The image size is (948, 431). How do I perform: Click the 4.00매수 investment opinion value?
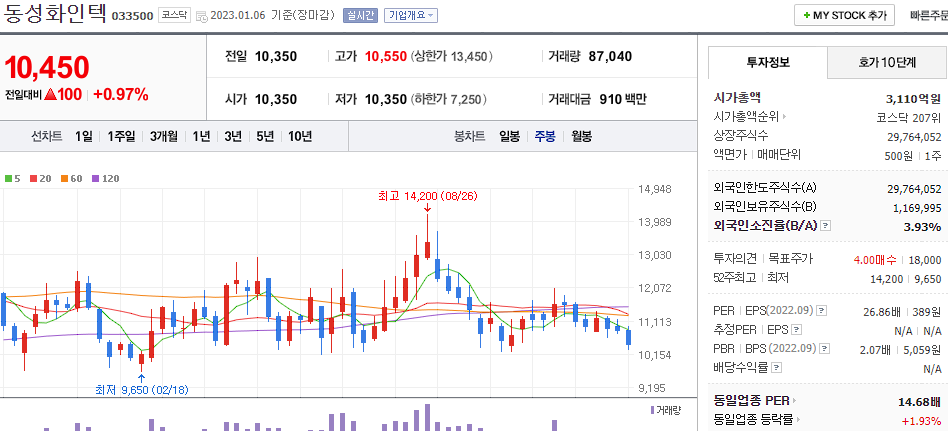[877, 260]
